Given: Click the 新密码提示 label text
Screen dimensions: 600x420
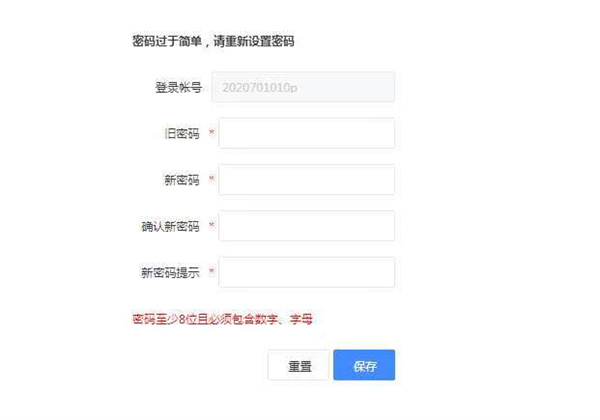Looking at the screenshot, I should point(171,272).
